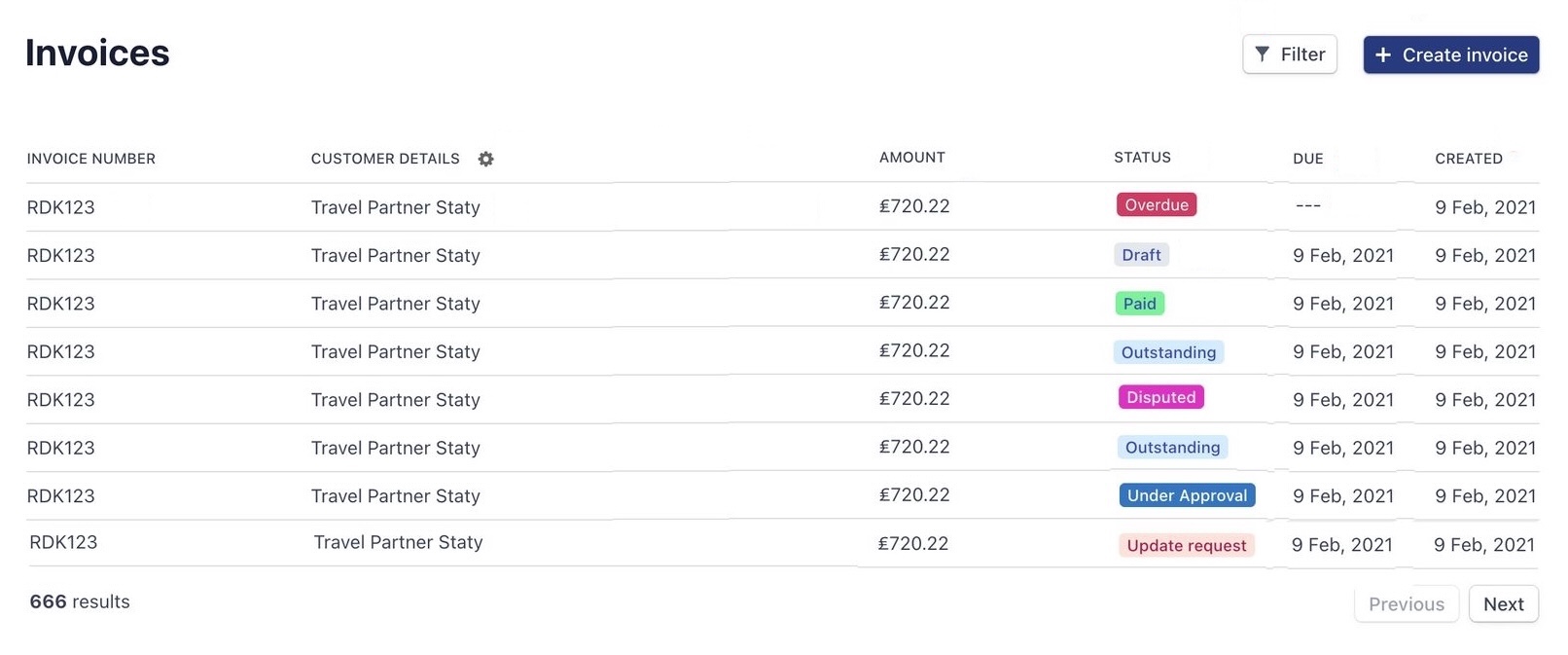Select the Update request status badge
This screenshot has height=655, width=1568.
pos(1186,546)
